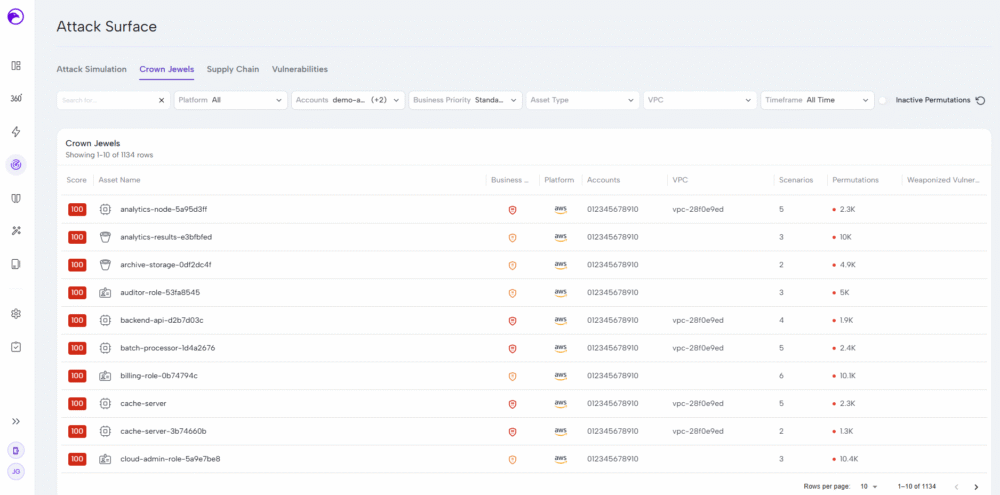Toggle Inactive Permutations switch

pyautogui.click(x=883, y=100)
